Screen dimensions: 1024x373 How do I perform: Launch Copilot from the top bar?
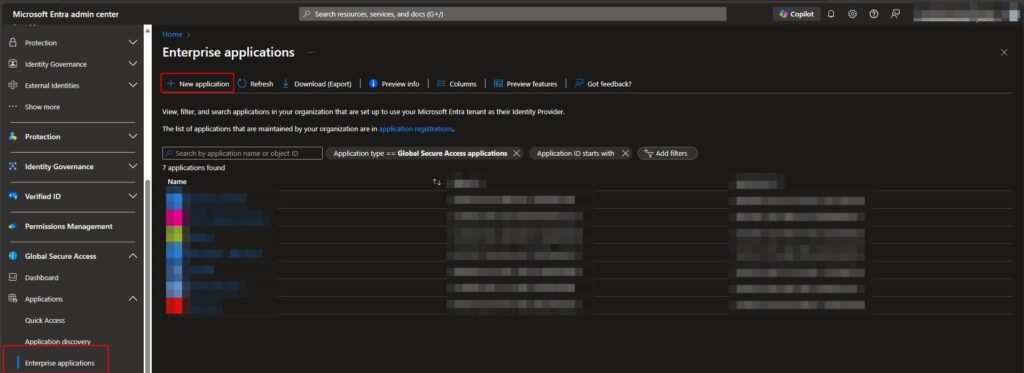(x=797, y=14)
